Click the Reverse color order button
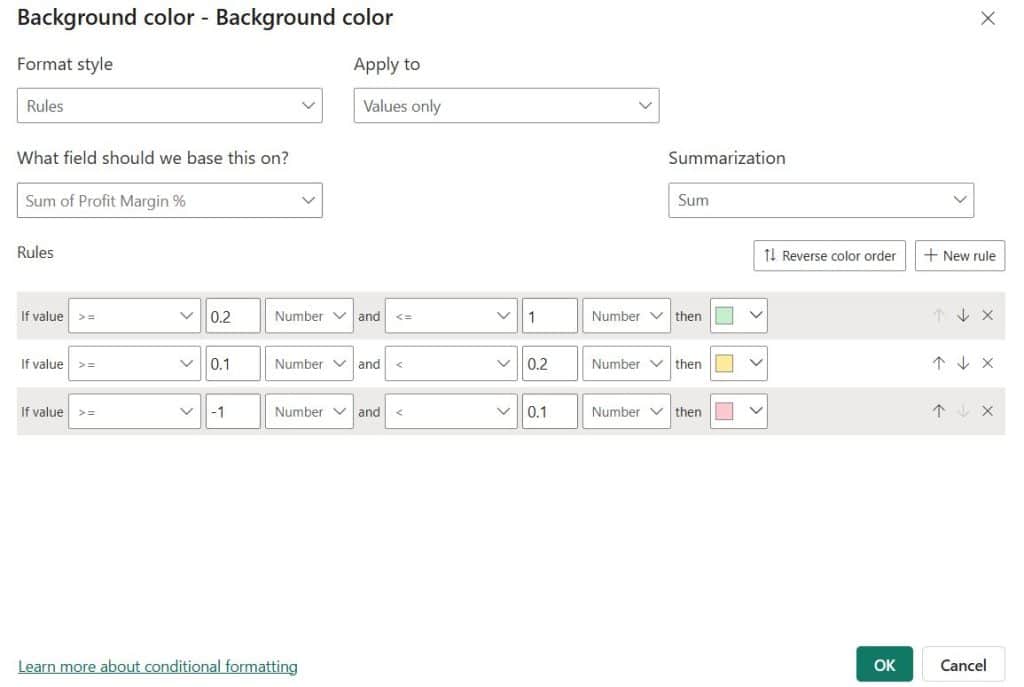This screenshot has height=687, width=1024. coord(829,255)
